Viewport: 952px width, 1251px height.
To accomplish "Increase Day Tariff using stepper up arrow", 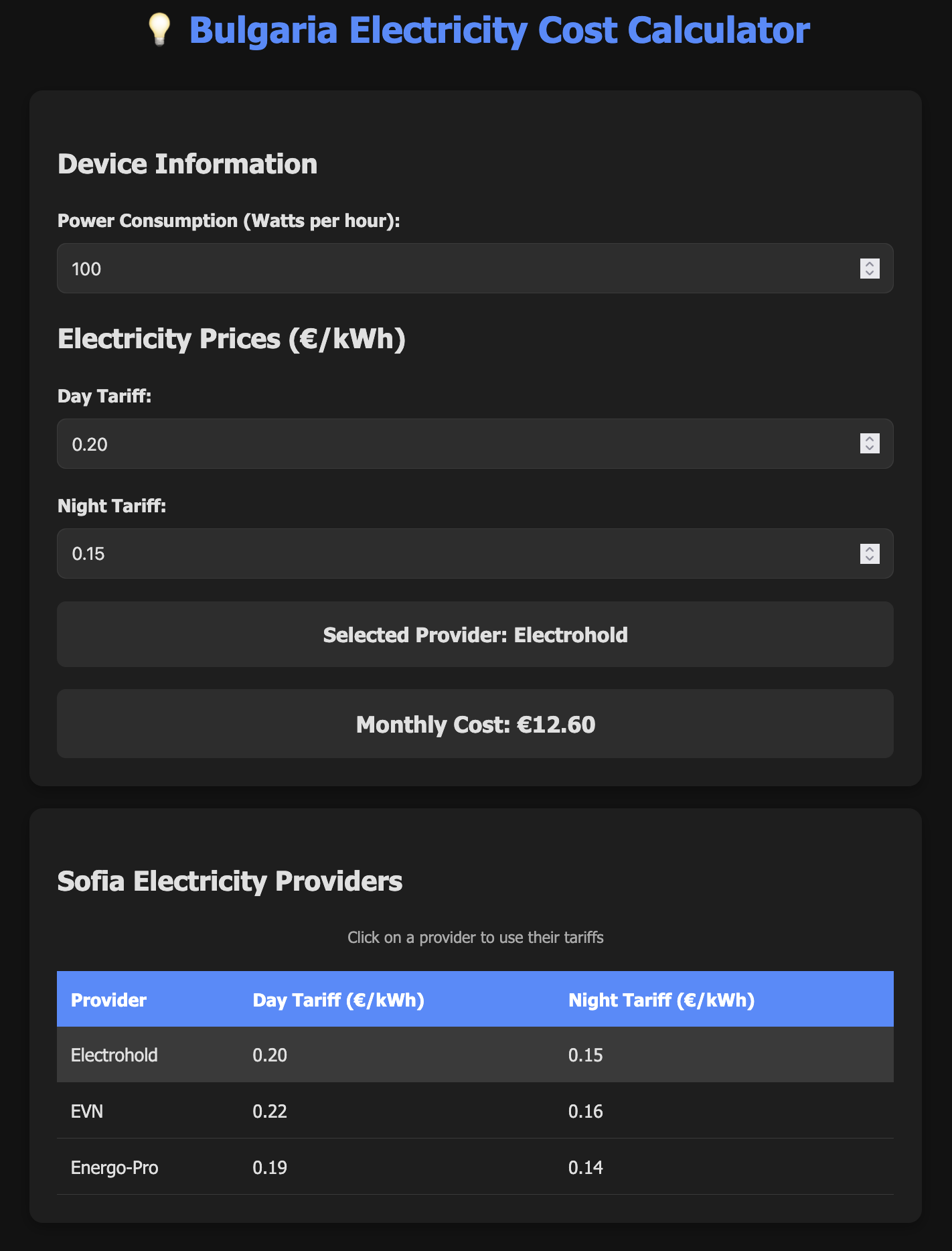I will [870, 439].
